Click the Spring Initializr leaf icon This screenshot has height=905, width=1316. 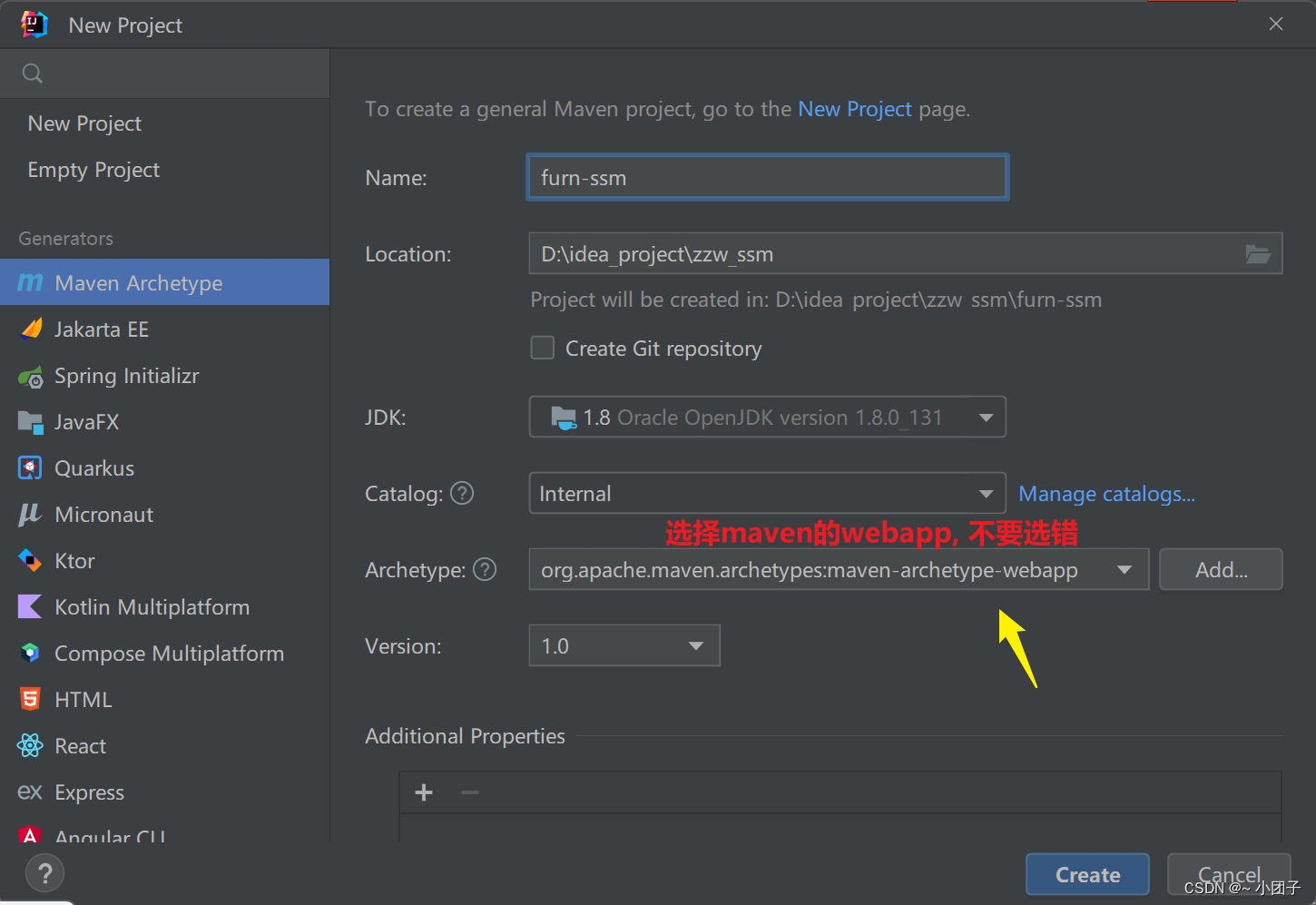pyautogui.click(x=31, y=376)
